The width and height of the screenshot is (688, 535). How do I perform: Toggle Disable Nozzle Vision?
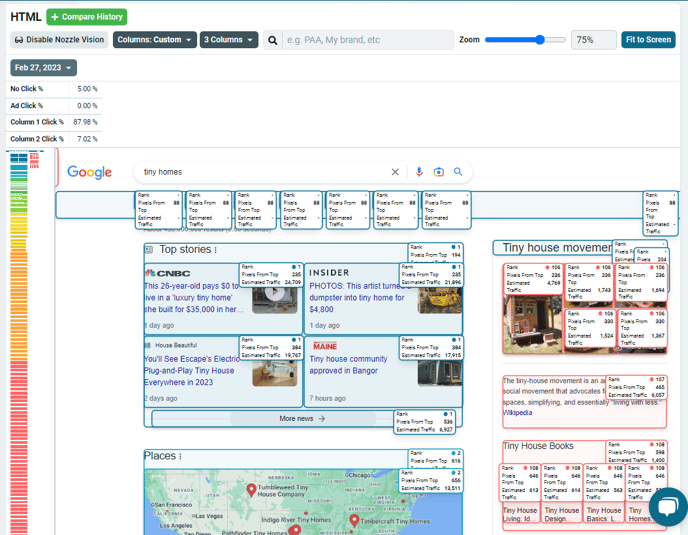click(x=59, y=39)
